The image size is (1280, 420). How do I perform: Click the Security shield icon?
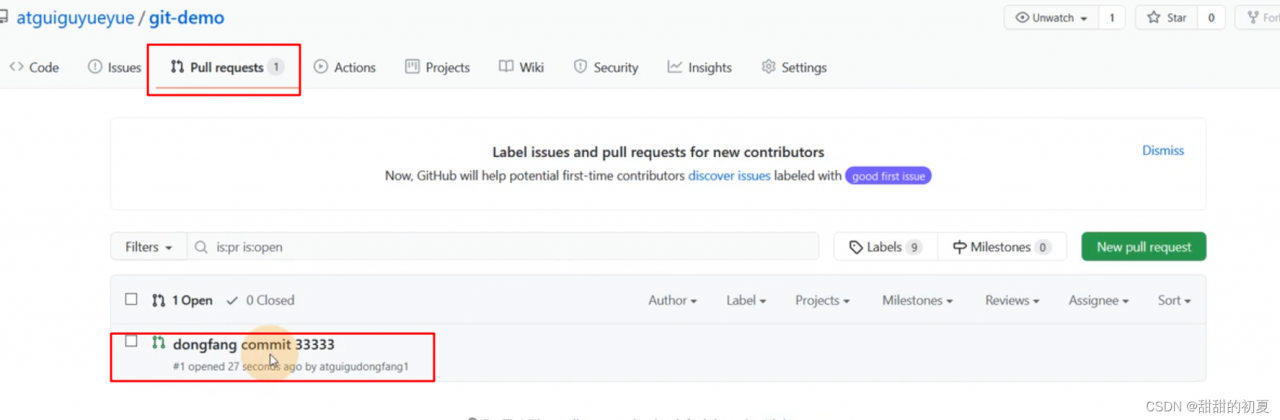click(x=580, y=67)
